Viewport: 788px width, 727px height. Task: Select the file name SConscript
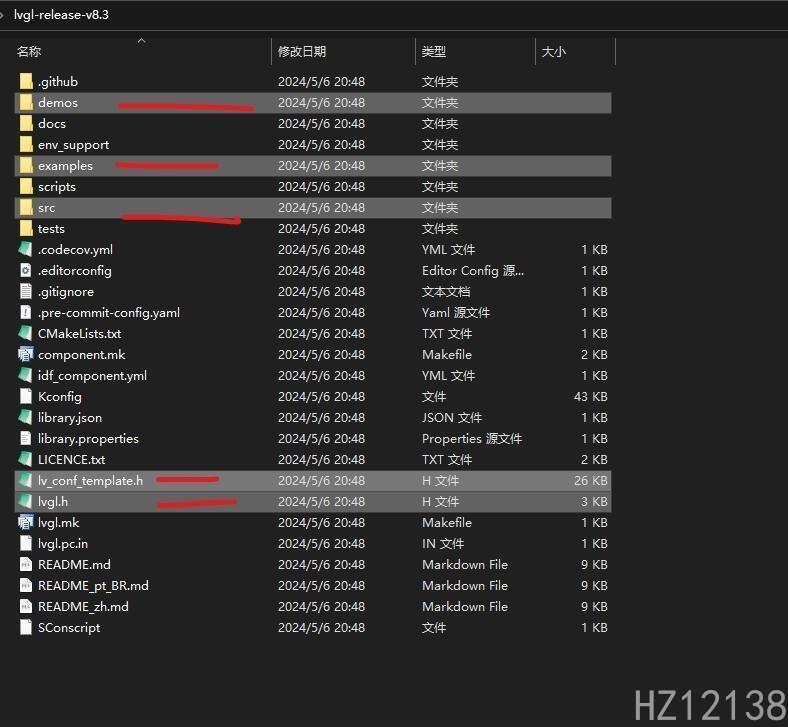(69, 628)
